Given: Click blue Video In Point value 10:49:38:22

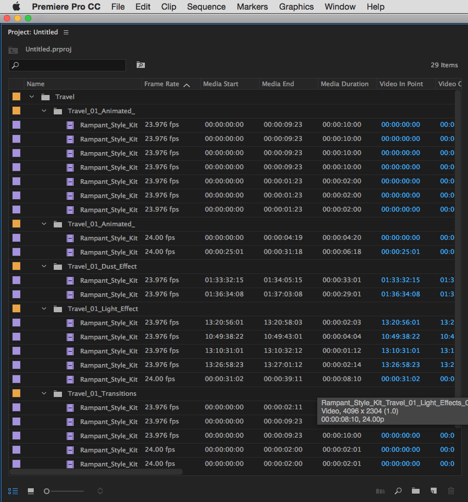Looking at the screenshot, I should (401, 337).
